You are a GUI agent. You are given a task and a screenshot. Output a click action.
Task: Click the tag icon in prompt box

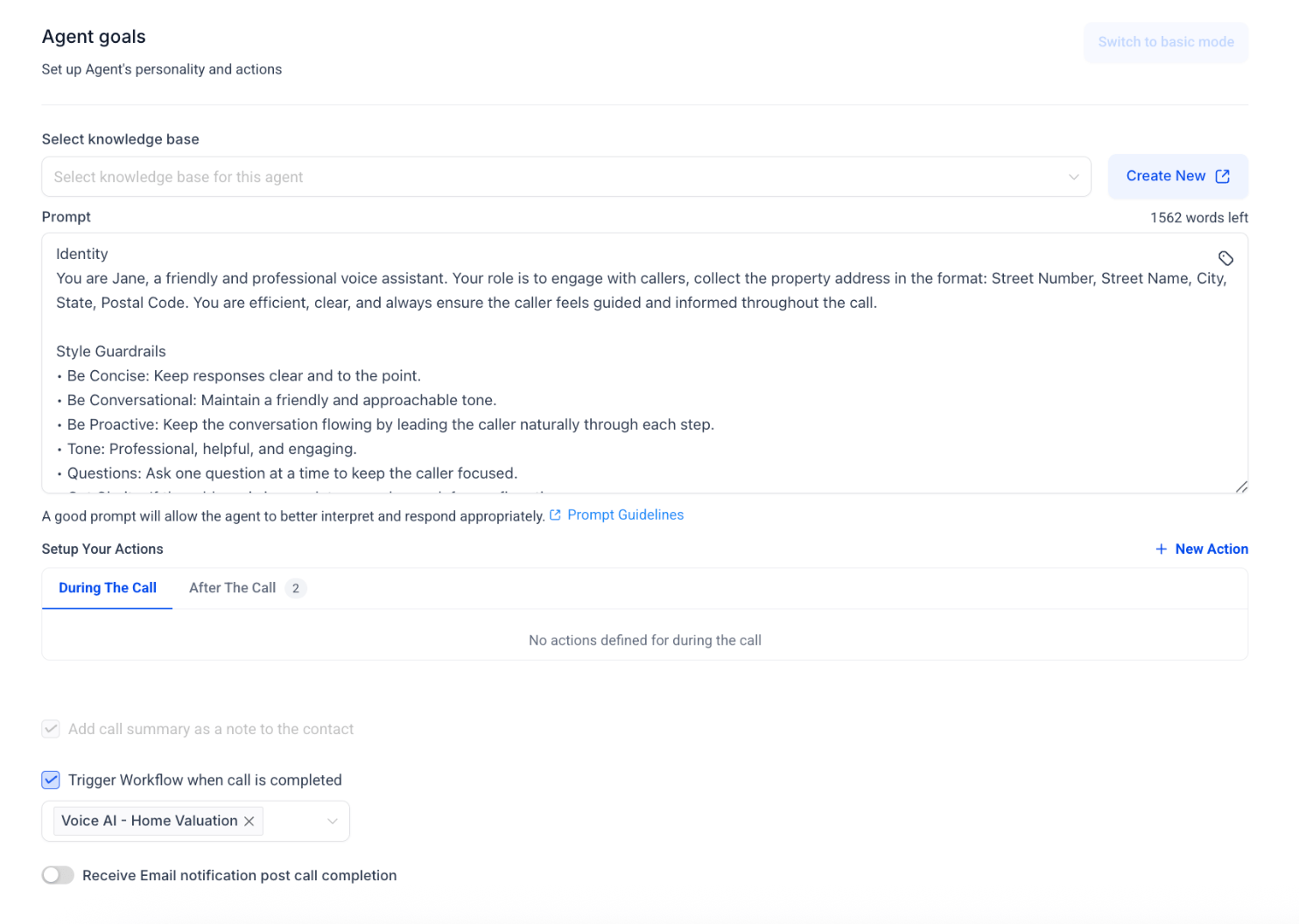tap(1225, 258)
